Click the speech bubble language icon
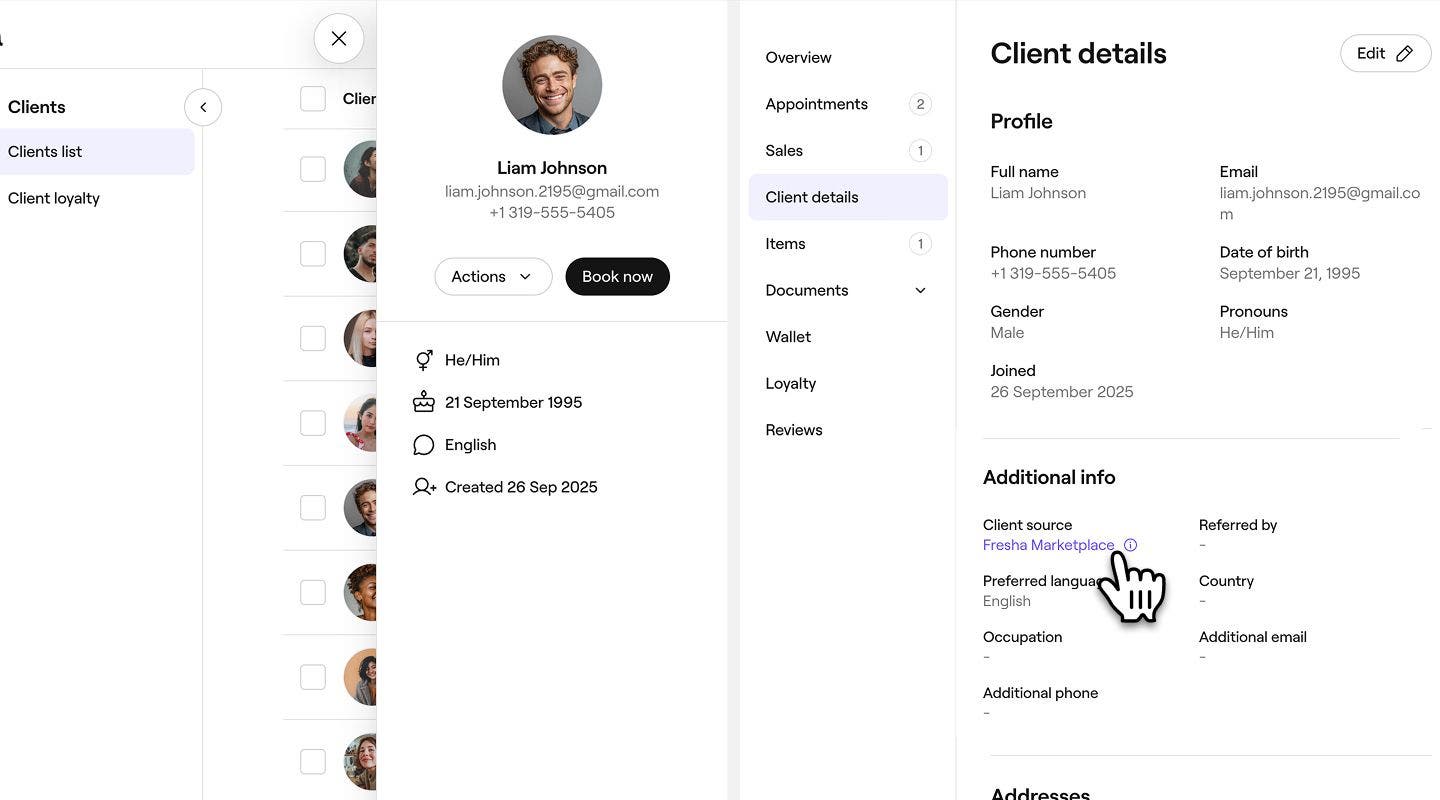This screenshot has height=800, width=1440. pos(424,445)
